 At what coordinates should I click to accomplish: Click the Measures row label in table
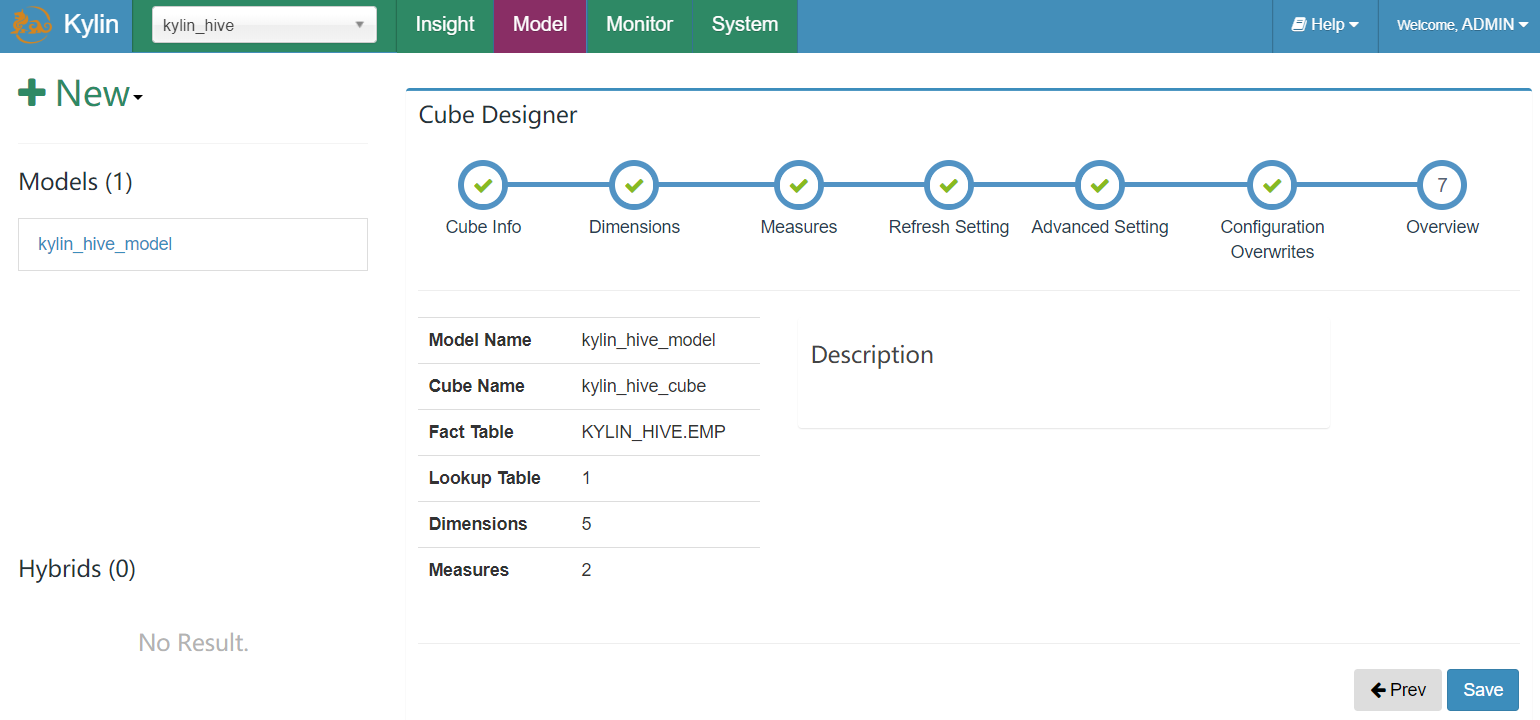coord(469,570)
